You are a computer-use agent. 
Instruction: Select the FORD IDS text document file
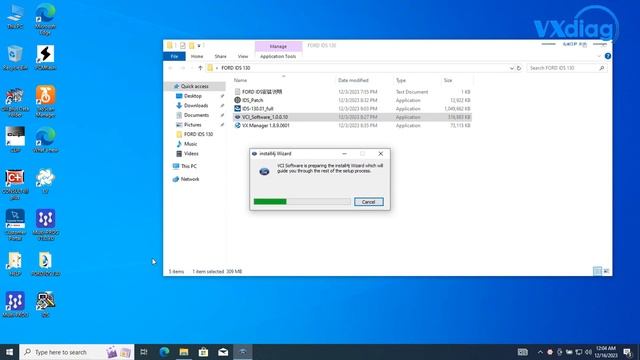(x=262, y=92)
